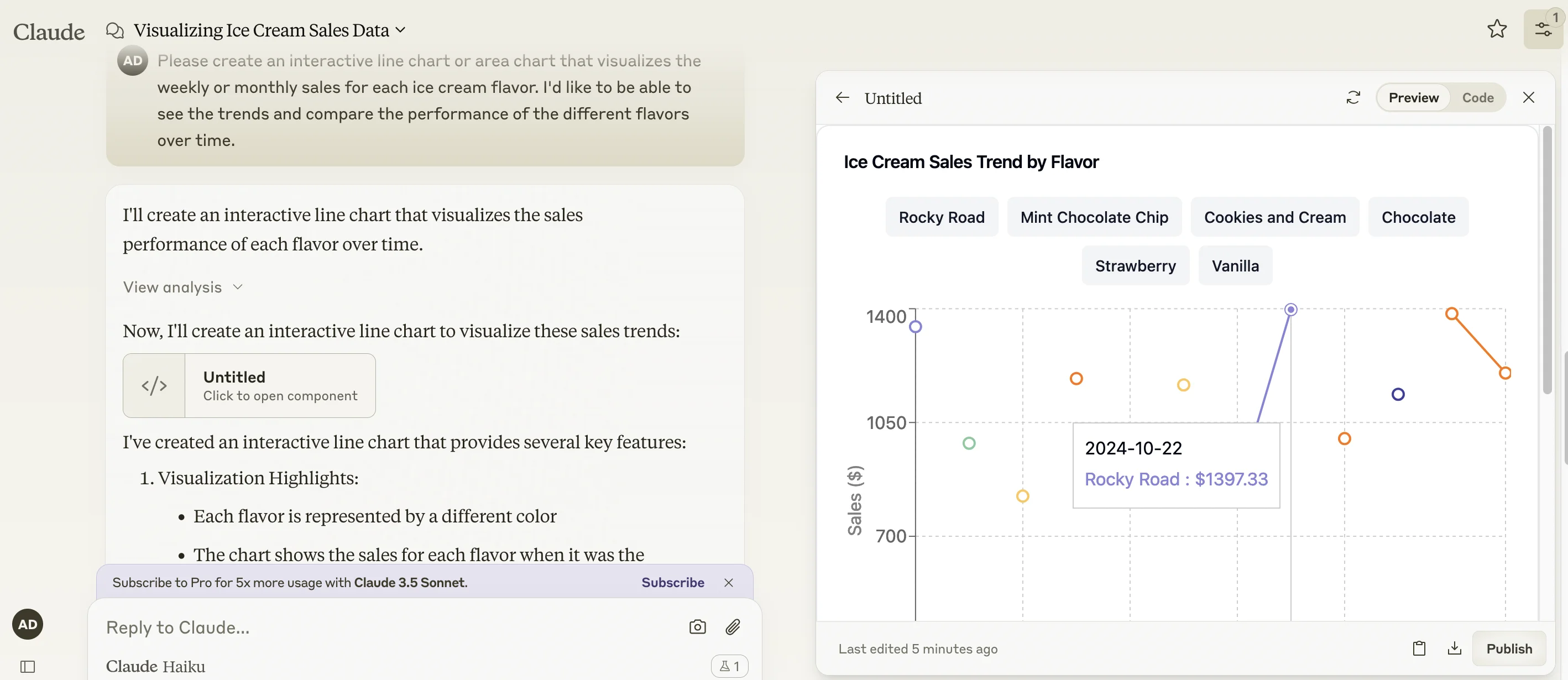Star this conversation
1568x680 pixels.
1497,29
